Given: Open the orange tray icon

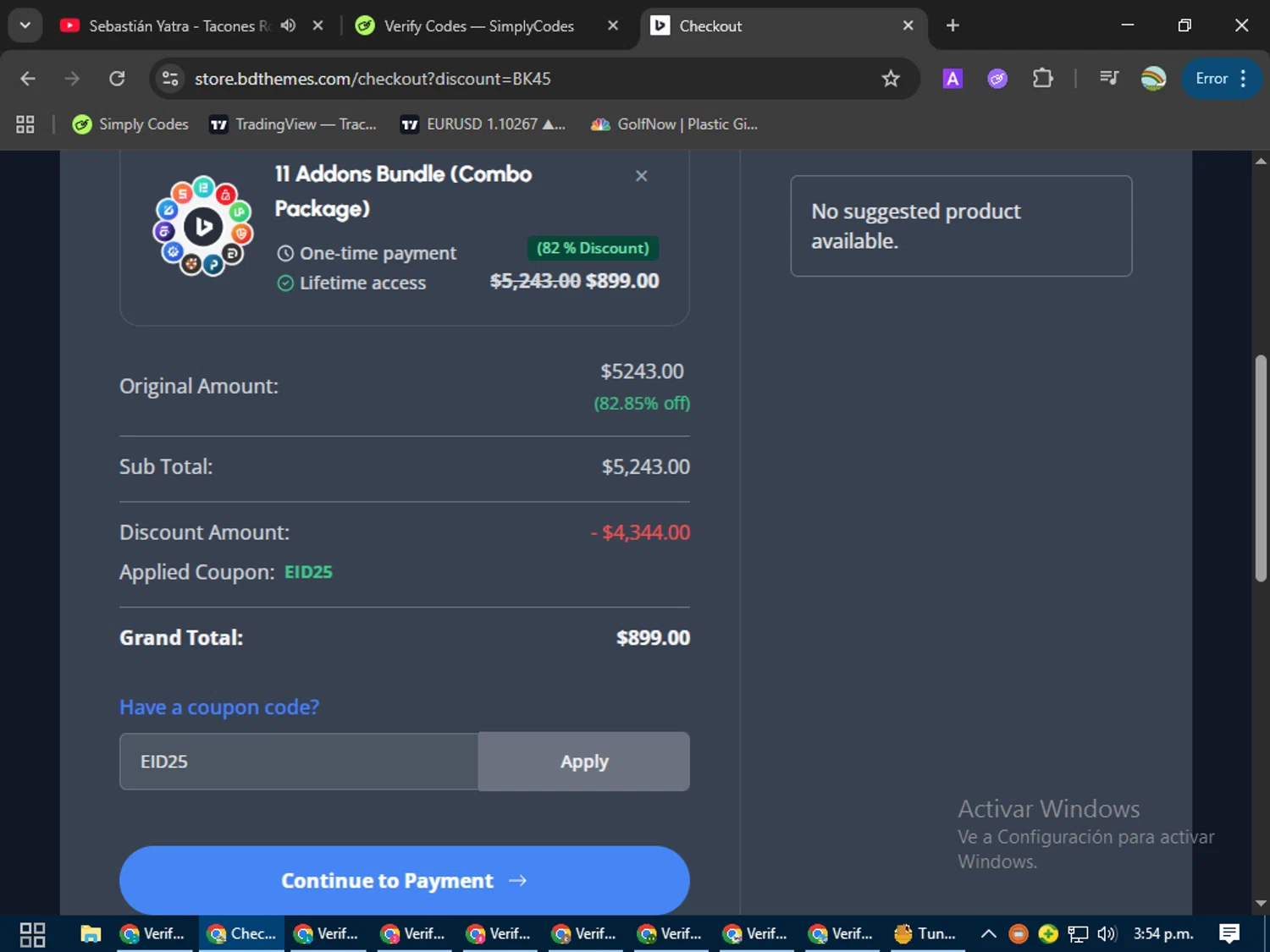Looking at the screenshot, I should [1019, 934].
